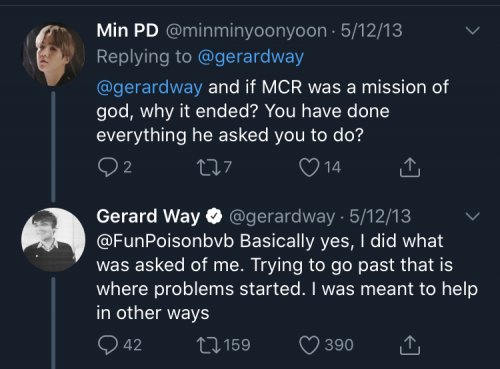
Task: Open @minminyoonyoon handle
Action: (246, 31)
